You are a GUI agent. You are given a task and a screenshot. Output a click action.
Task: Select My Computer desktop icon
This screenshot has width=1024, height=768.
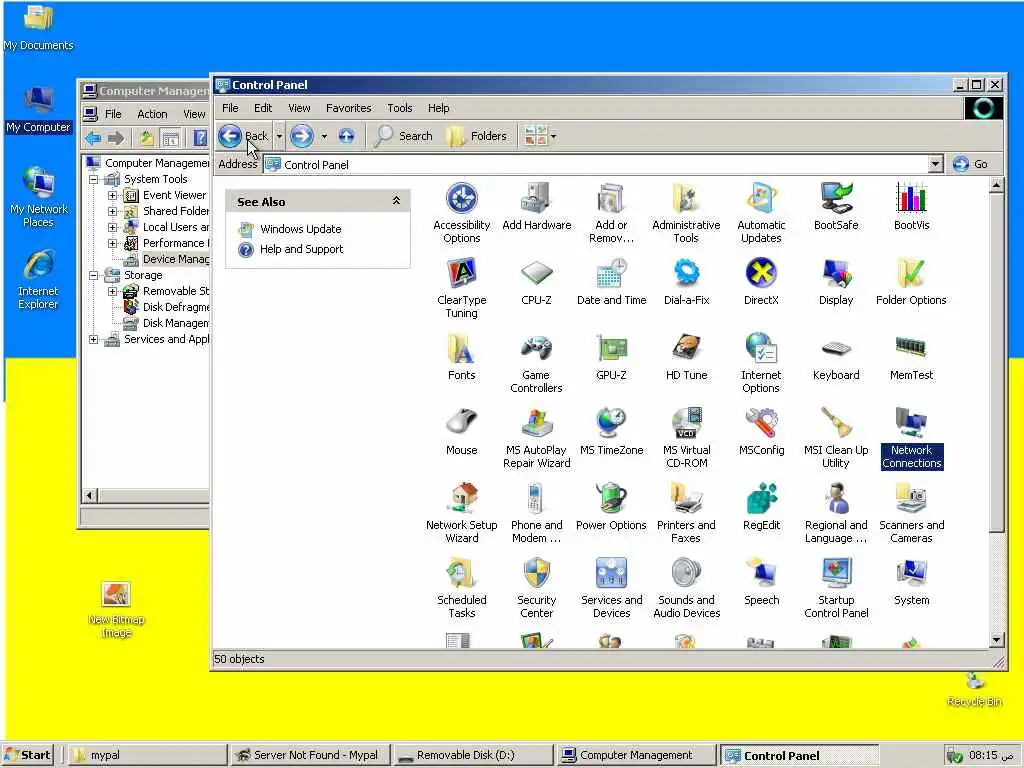39,110
